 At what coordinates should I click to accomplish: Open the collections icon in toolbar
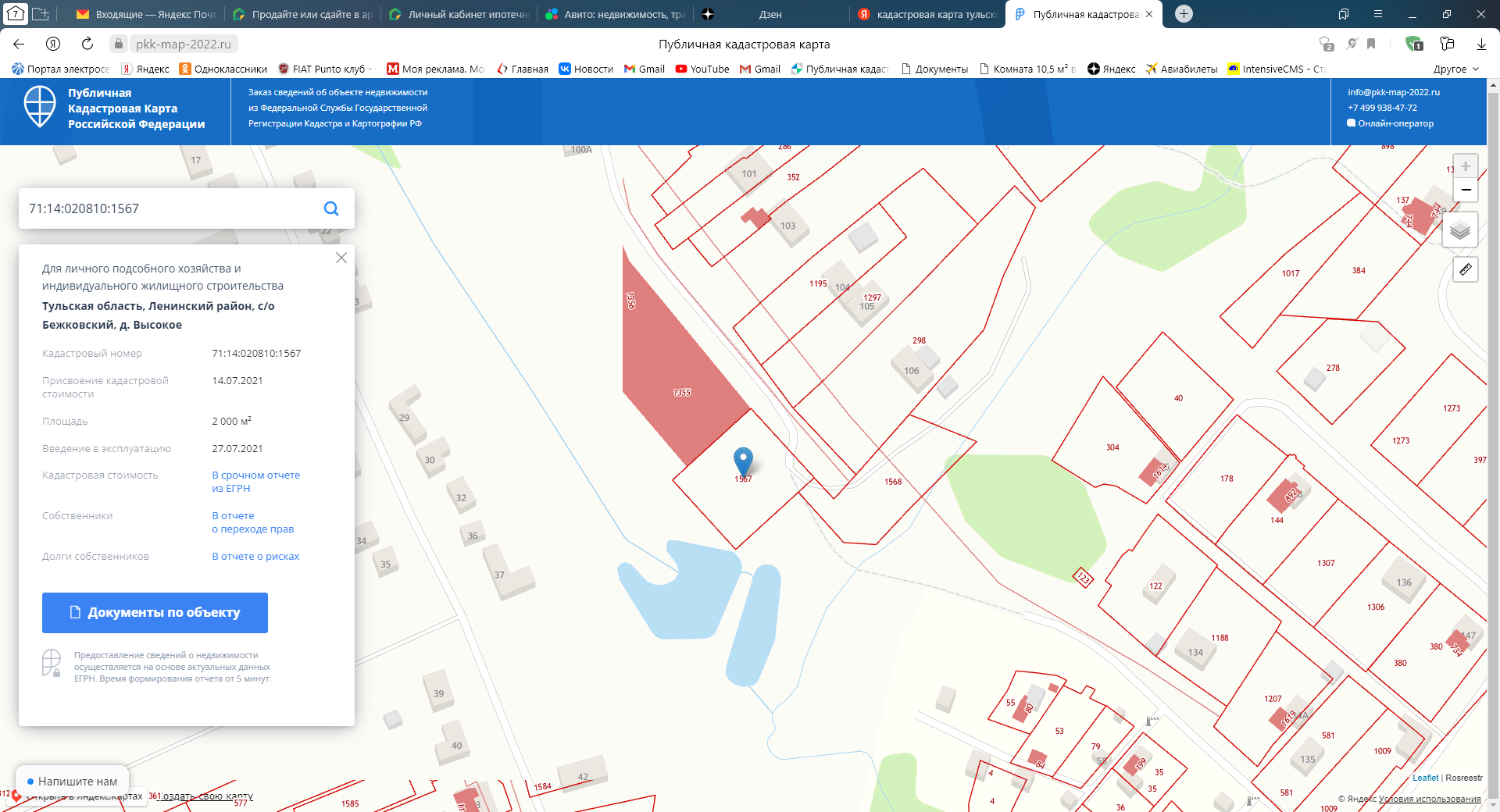pyautogui.click(x=1447, y=44)
